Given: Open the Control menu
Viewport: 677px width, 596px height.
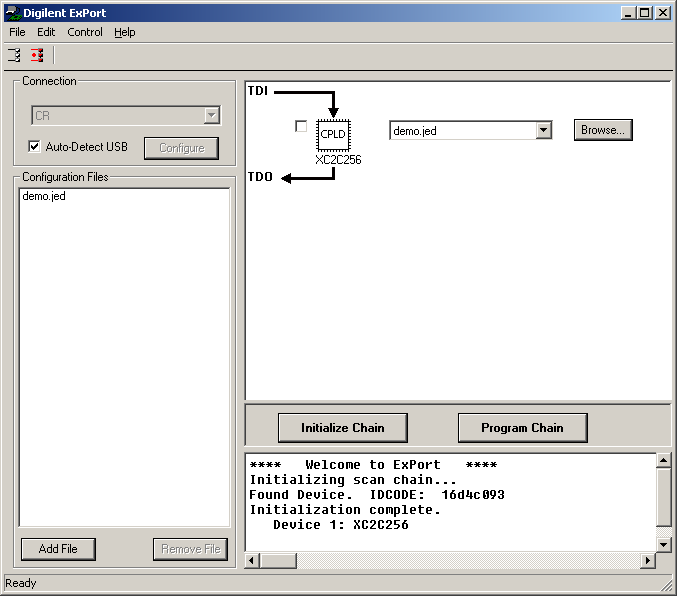Looking at the screenshot, I should pyautogui.click(x=85, y=32).
